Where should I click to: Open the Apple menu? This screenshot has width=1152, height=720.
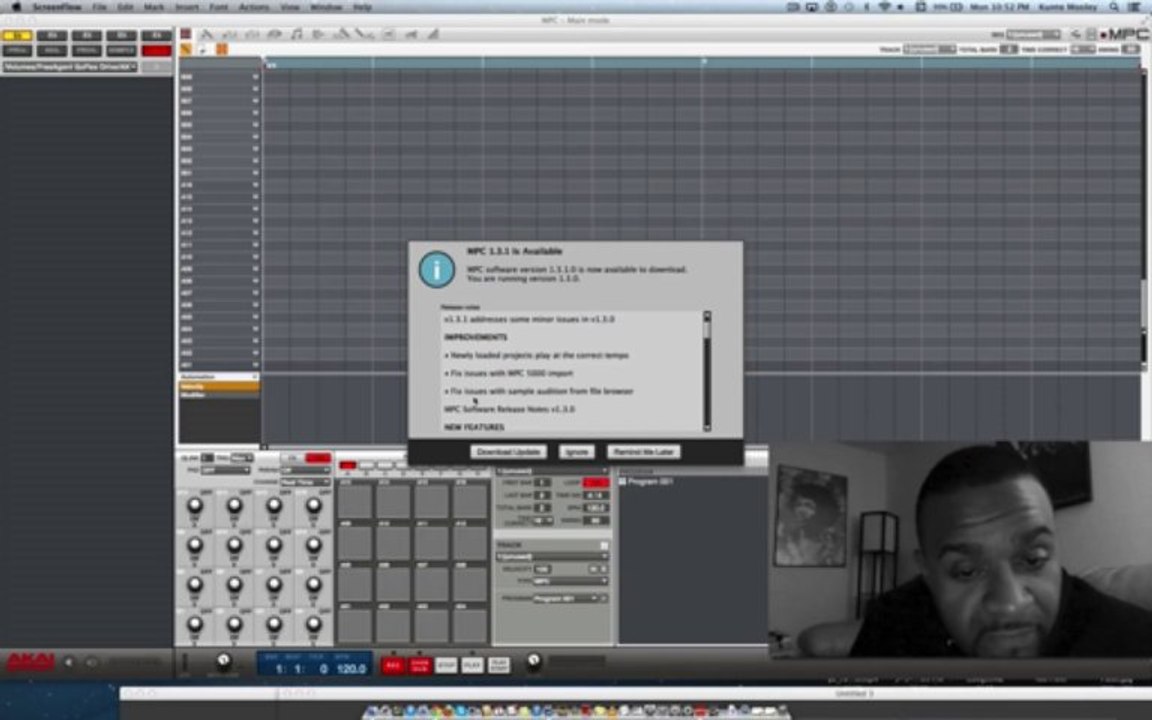pos(15,7)
